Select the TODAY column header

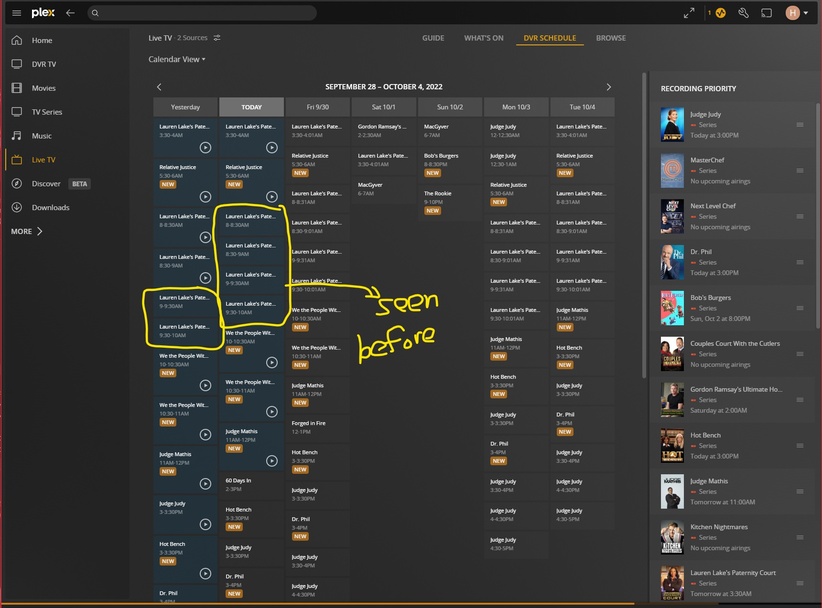[252, 107]
